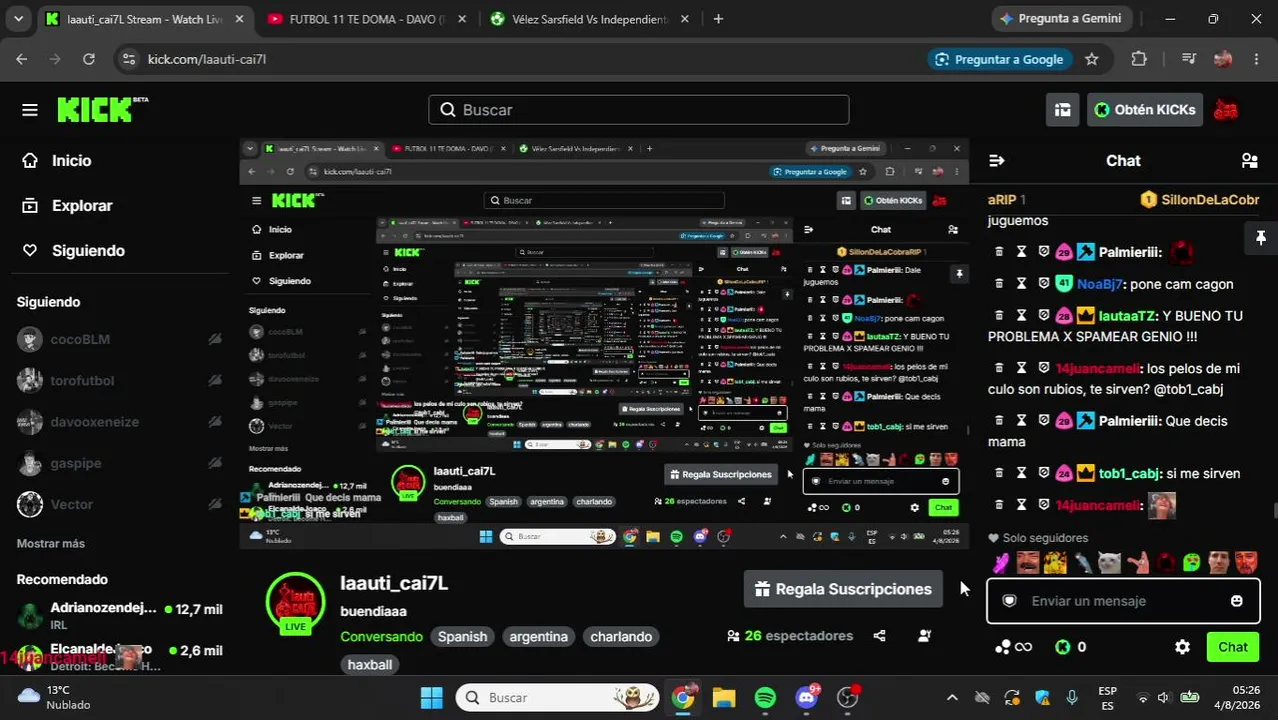Toggle the microphone icon in system tray
Screen dimensions: 1278x720
(x=1072, y=698)
